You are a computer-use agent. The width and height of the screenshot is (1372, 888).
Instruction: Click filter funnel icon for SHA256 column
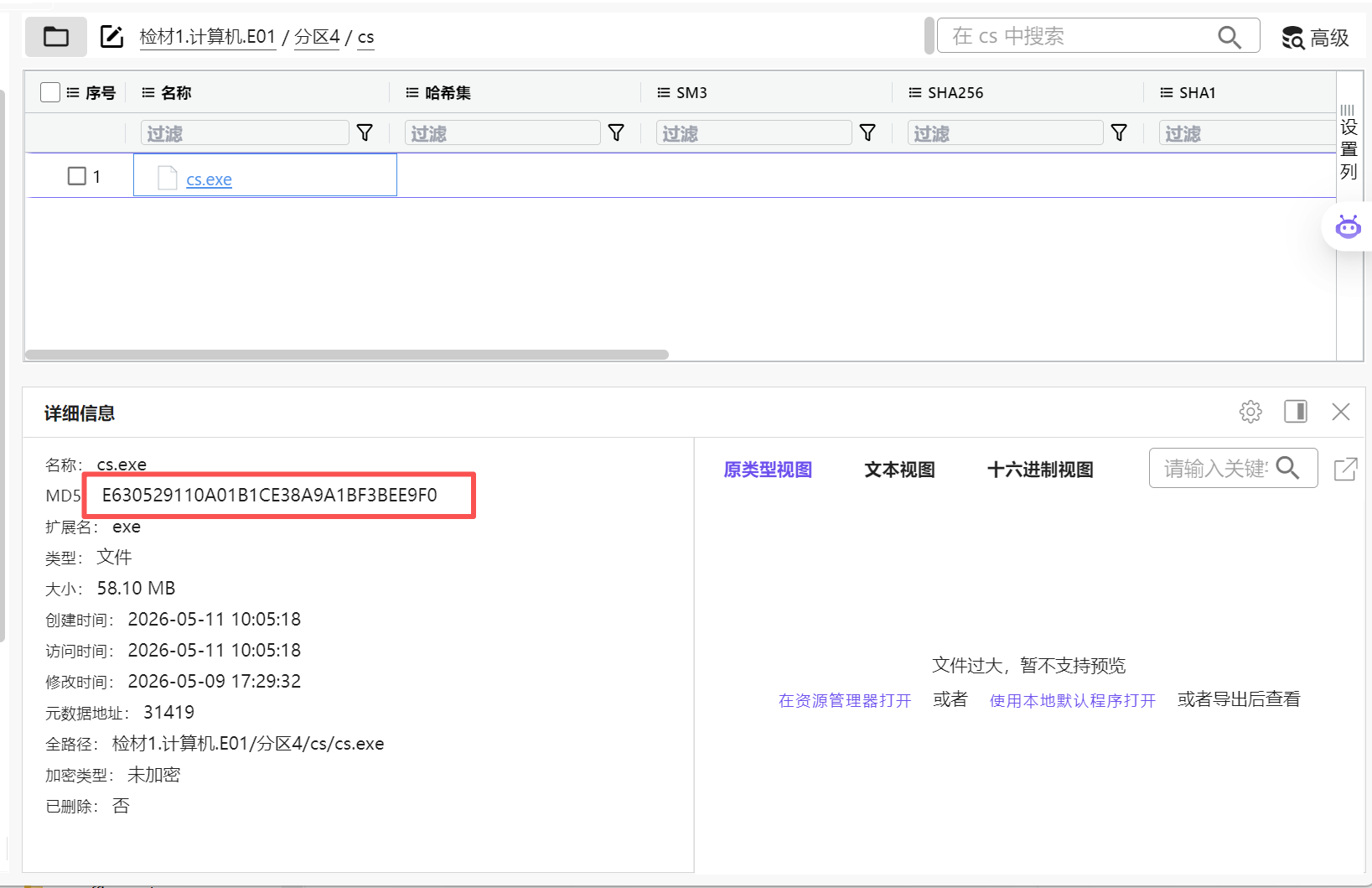(1119, 132)
